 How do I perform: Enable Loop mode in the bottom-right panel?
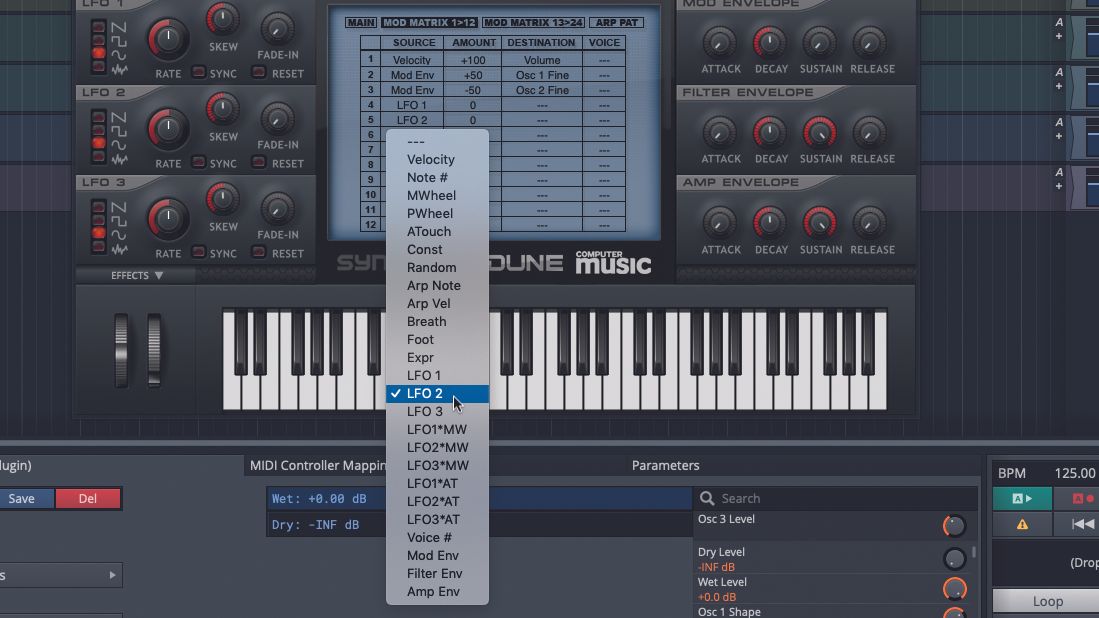(x=1046, y=600)
